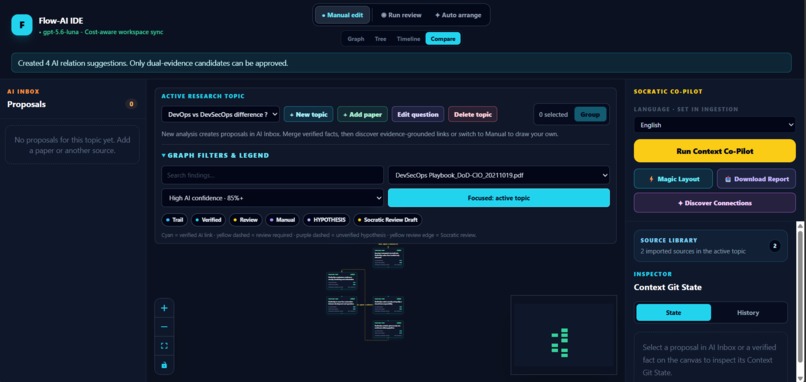Click the '0 selected' counter text
The width and height of the screenshot is (806, 382).
pyautogui.click(x=553, y=115)
